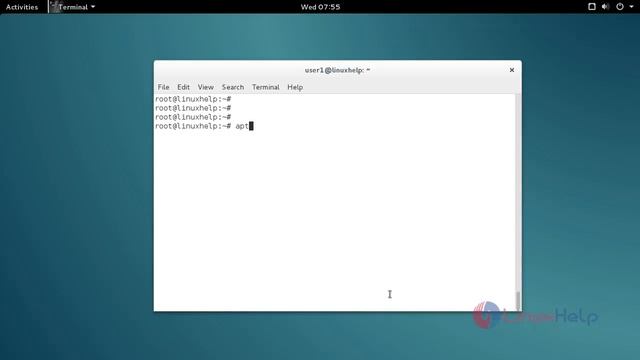Click the first root@linuxhelp prompt line
The height and width of the screenshot is (360, 640).
pyautogui.click(x=193, y=99)
